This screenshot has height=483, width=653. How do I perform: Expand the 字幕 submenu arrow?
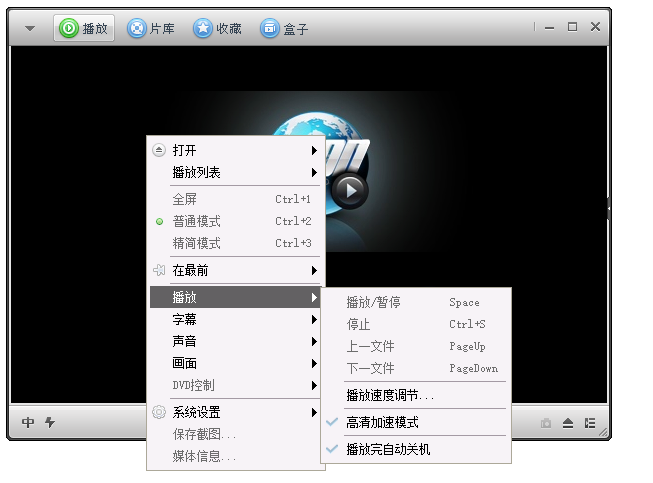click(314, 319)
